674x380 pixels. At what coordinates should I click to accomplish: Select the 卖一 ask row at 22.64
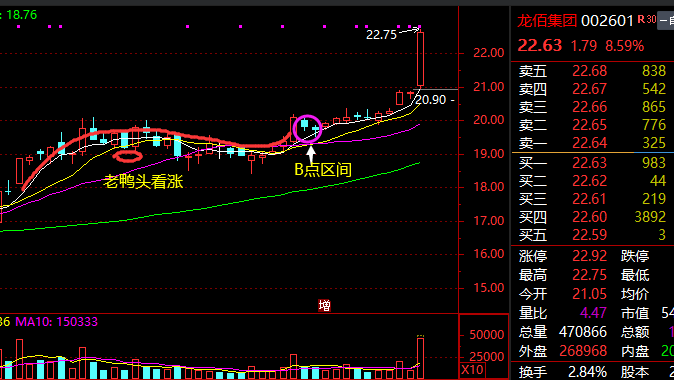pos(593,143)
